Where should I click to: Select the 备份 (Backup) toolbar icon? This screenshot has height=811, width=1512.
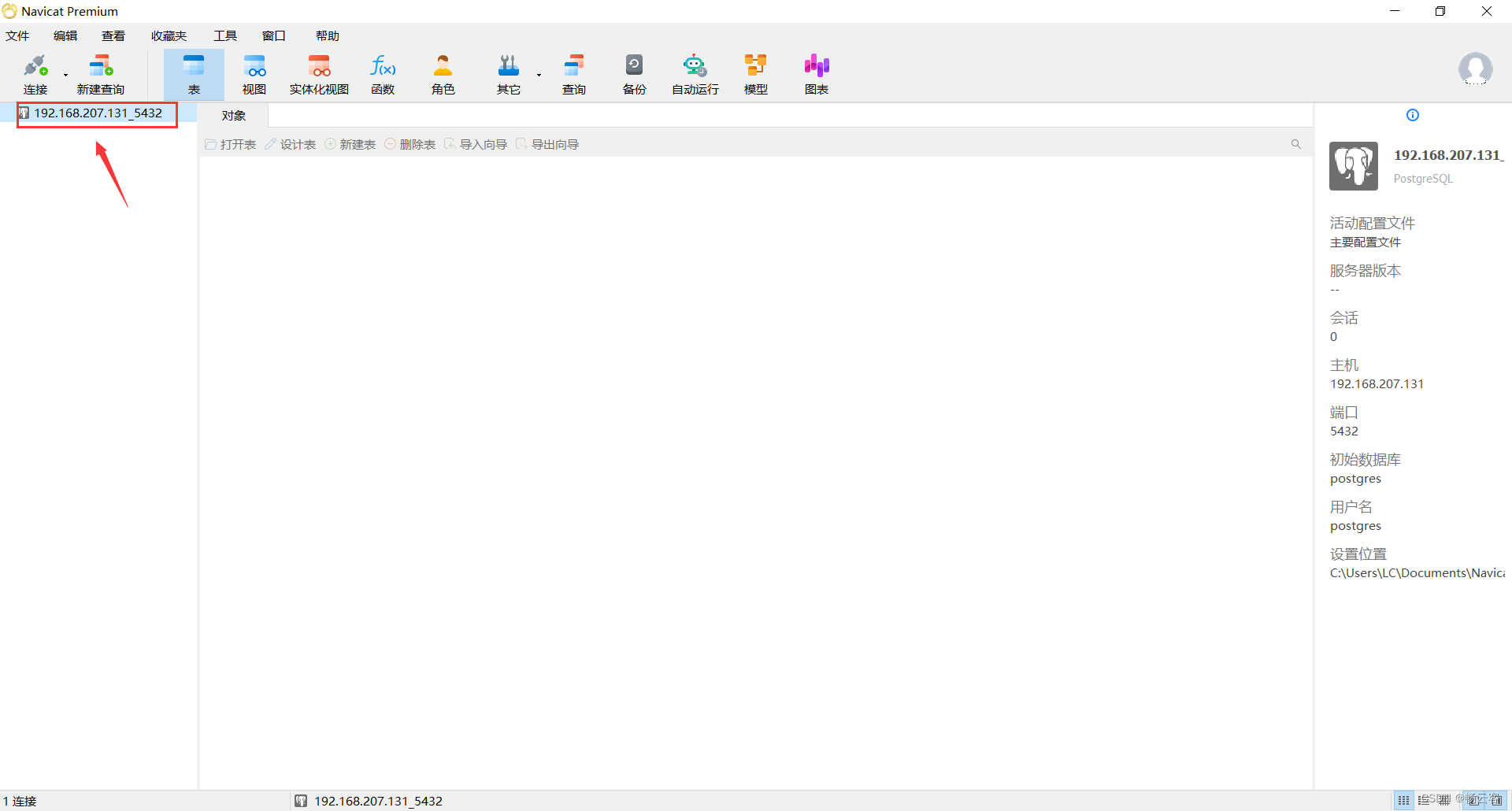(x=635, y=75)
